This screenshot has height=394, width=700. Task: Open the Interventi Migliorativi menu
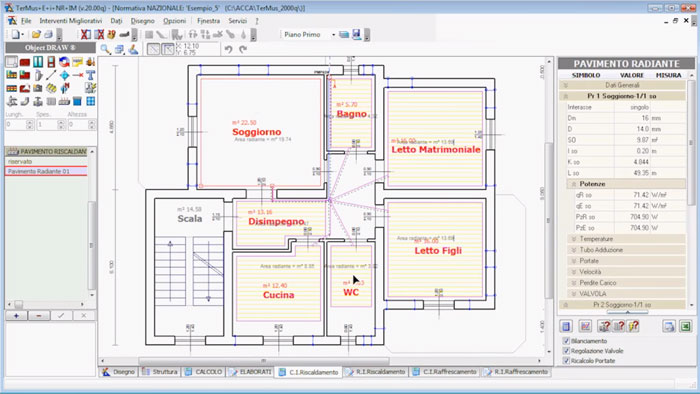point(71,21)
